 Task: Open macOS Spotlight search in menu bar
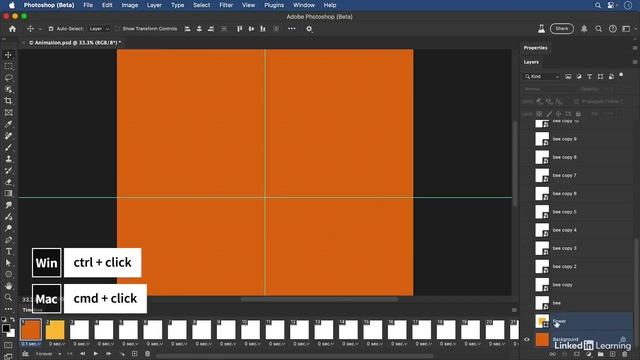pos(598,5)
